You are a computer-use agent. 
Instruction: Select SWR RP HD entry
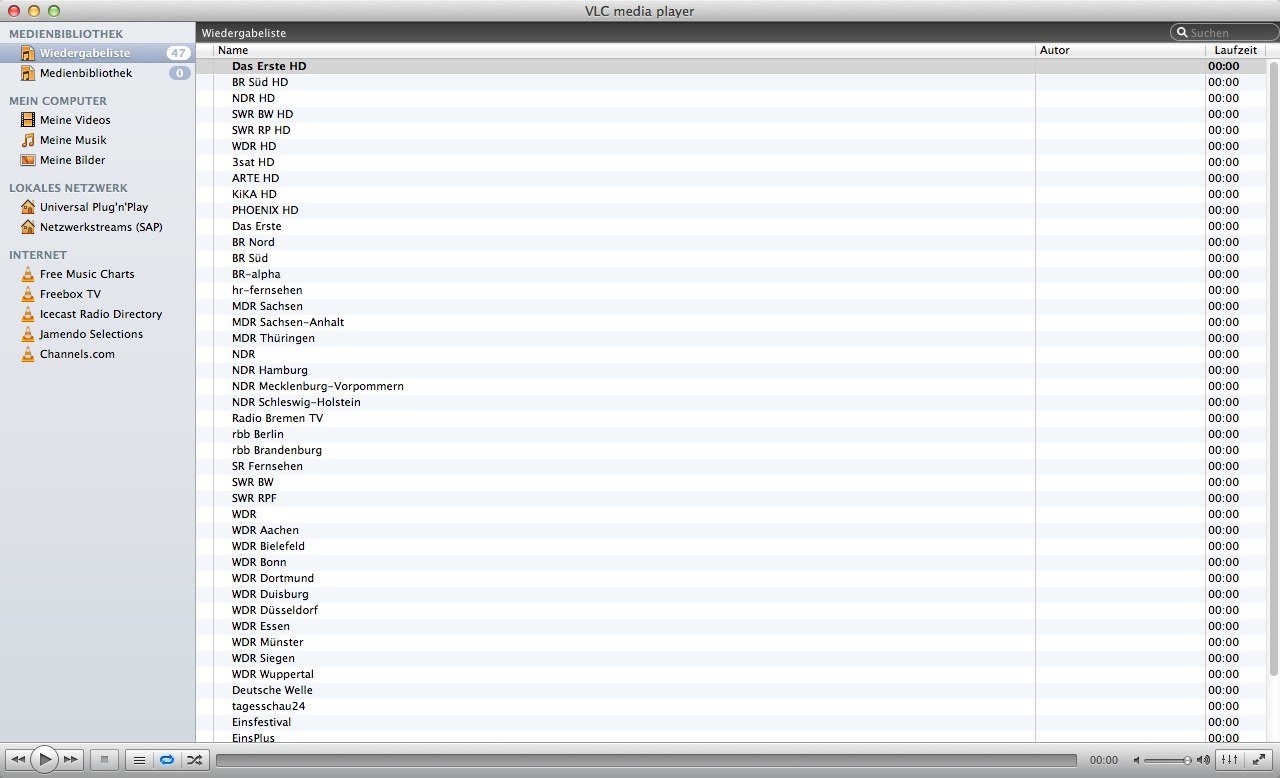pyautogui.click(x=731, y=130)
